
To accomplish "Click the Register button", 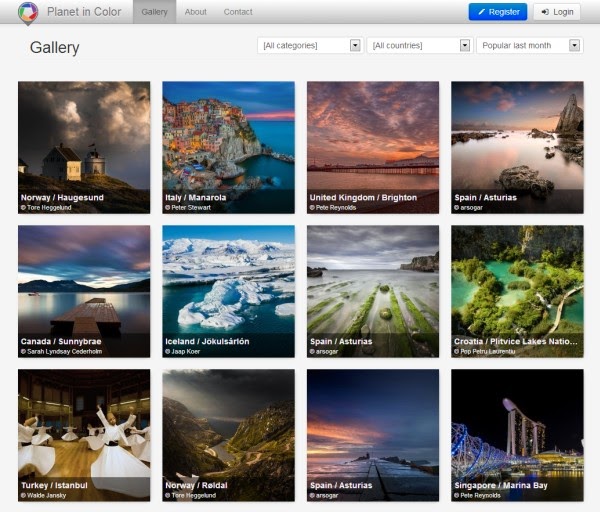I will click(x=498, y=12).
